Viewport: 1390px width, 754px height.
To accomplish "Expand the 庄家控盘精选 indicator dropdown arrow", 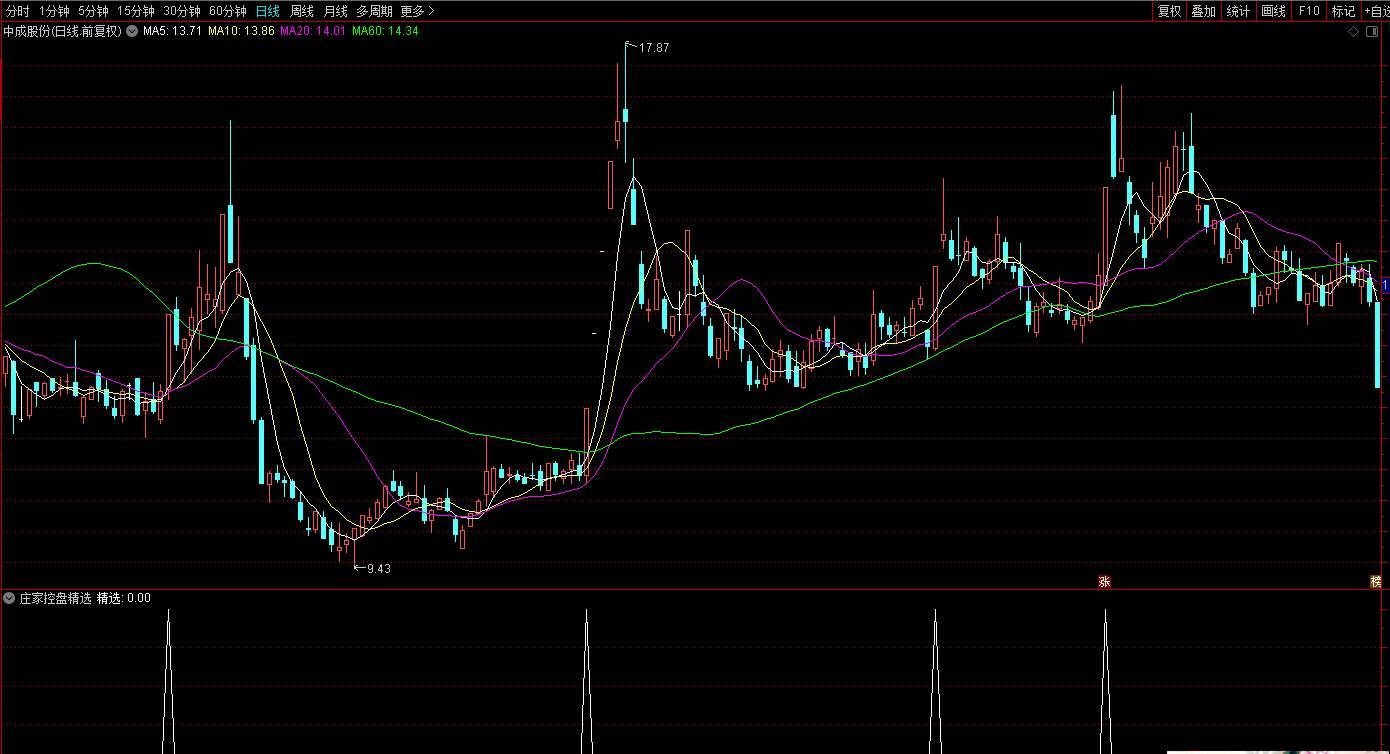I will pos(10,598).
